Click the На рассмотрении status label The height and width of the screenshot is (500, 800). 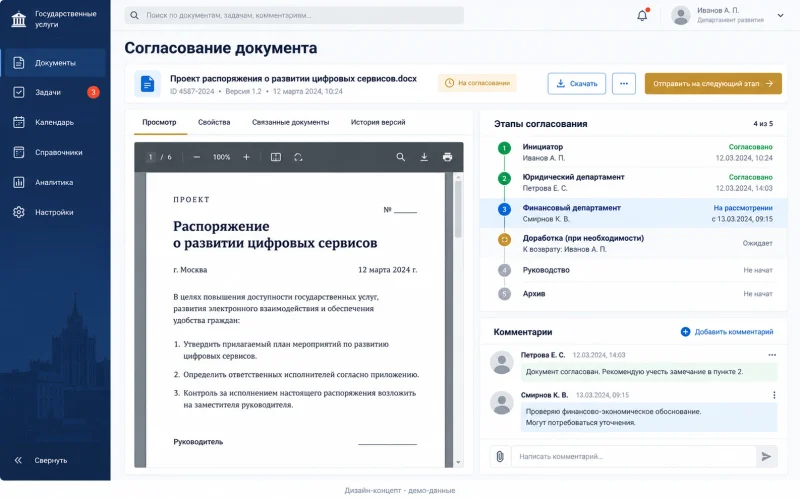[743, 208]
